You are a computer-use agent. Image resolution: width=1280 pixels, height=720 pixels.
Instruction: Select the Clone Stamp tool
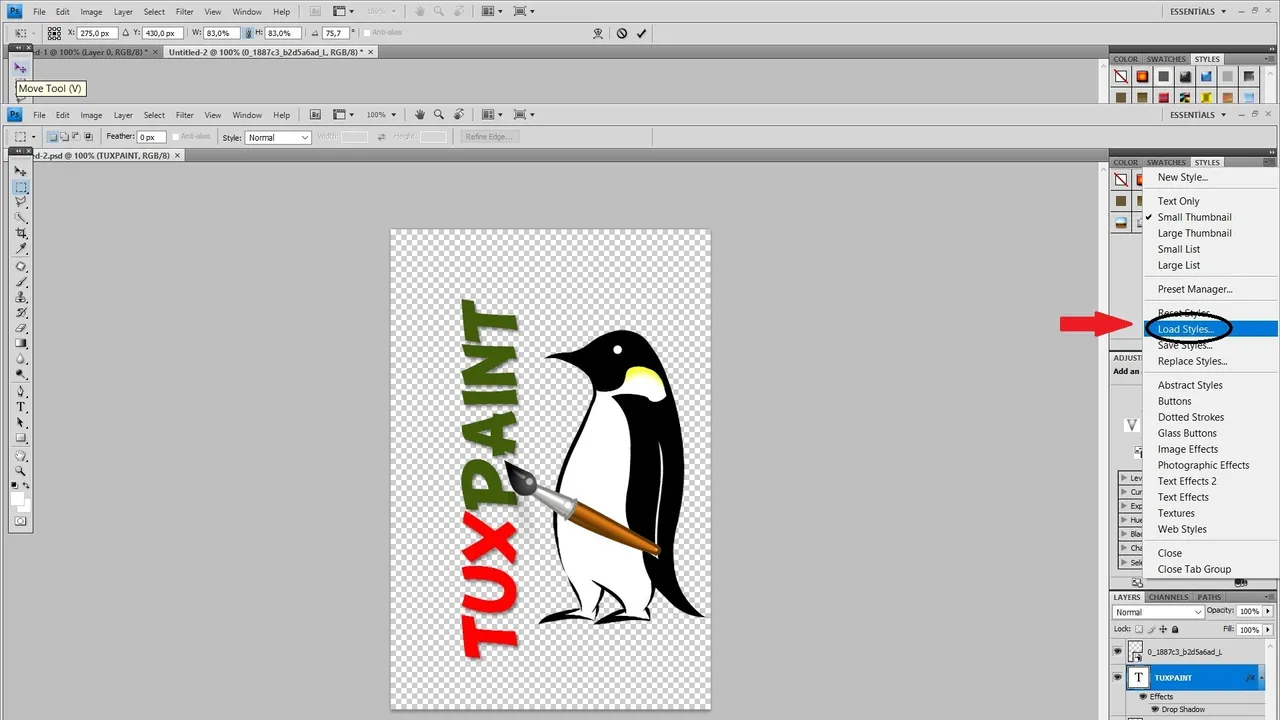pyautogui.click(x=21, y=297)
